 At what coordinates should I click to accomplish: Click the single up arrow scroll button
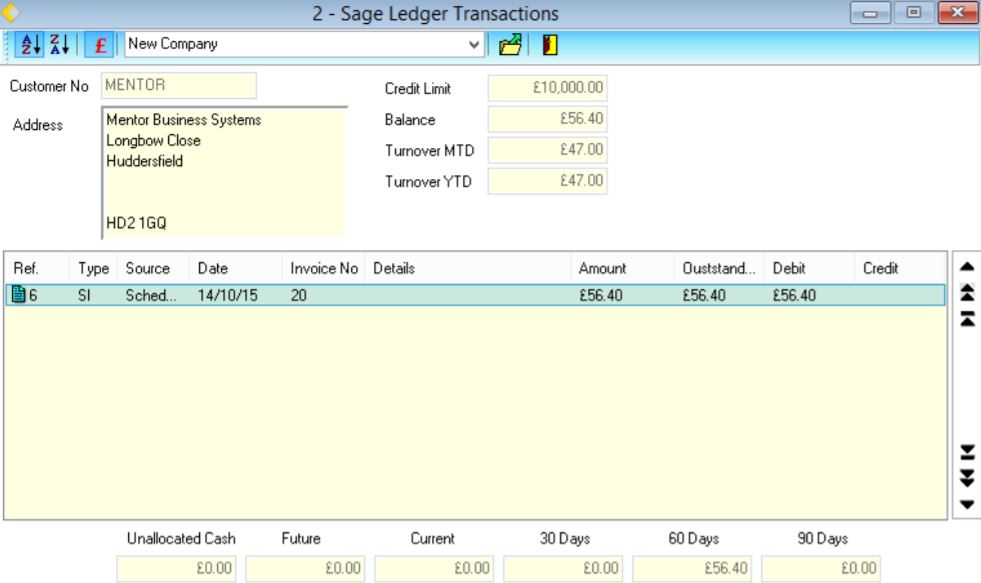tap(967, 267)
